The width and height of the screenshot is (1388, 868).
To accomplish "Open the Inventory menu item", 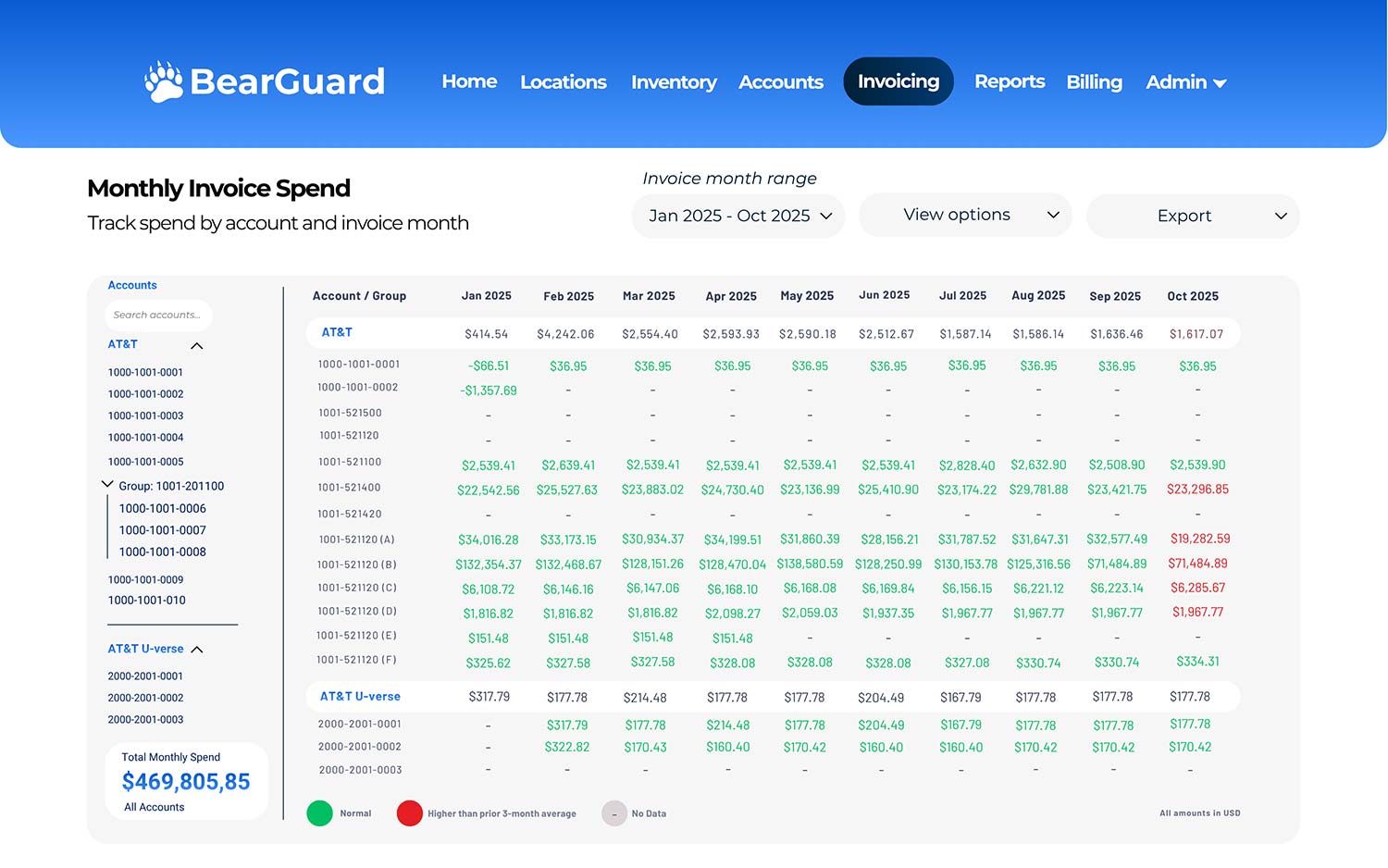I will tap(674, 82).
